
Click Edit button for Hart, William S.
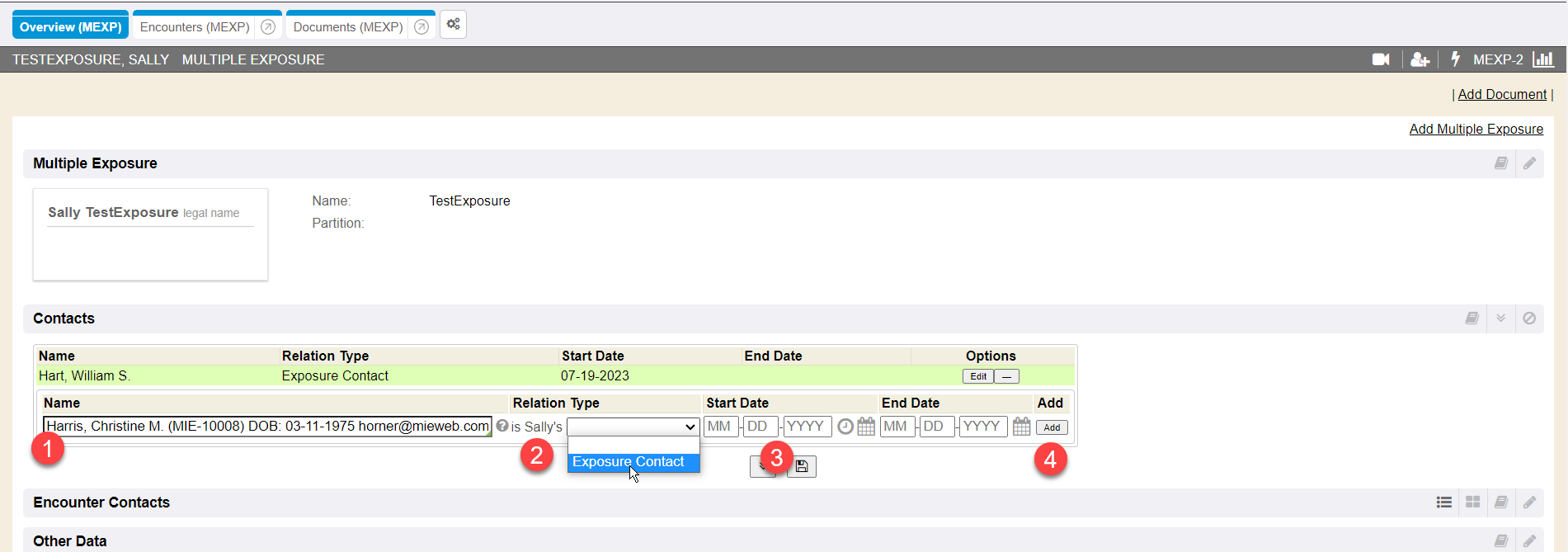(x=977, y=376)
